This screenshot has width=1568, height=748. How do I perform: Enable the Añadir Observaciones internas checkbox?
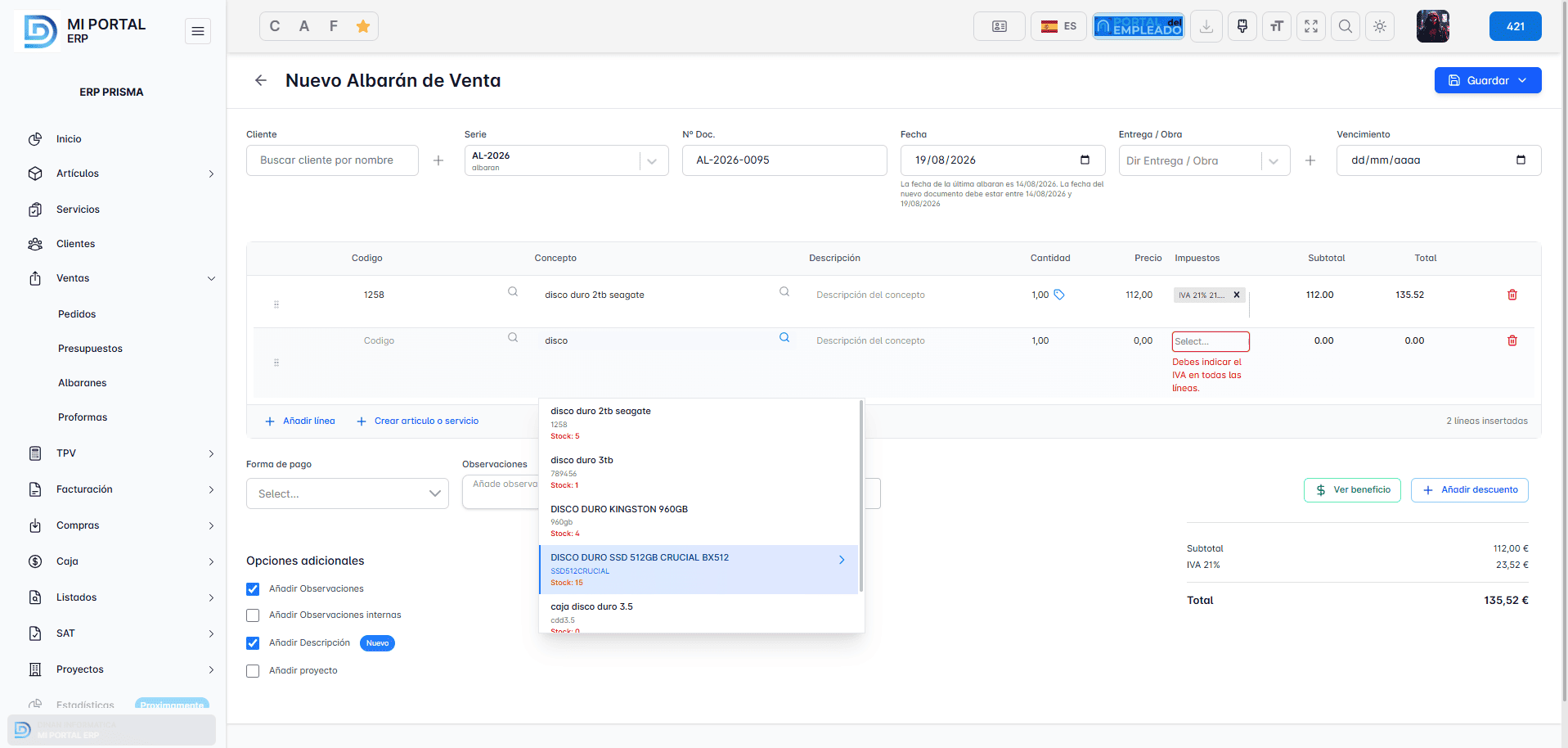click(x=253, y=615)
